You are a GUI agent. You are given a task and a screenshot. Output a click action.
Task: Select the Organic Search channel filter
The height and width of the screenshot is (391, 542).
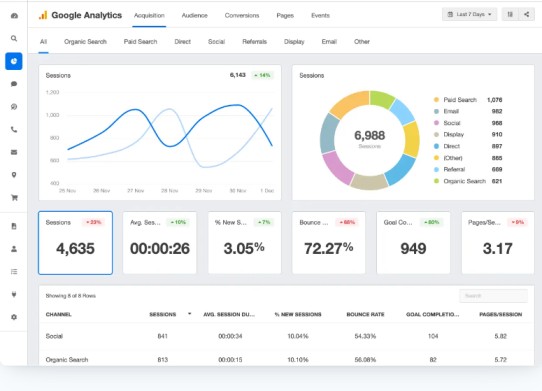[x=85, y=42]
